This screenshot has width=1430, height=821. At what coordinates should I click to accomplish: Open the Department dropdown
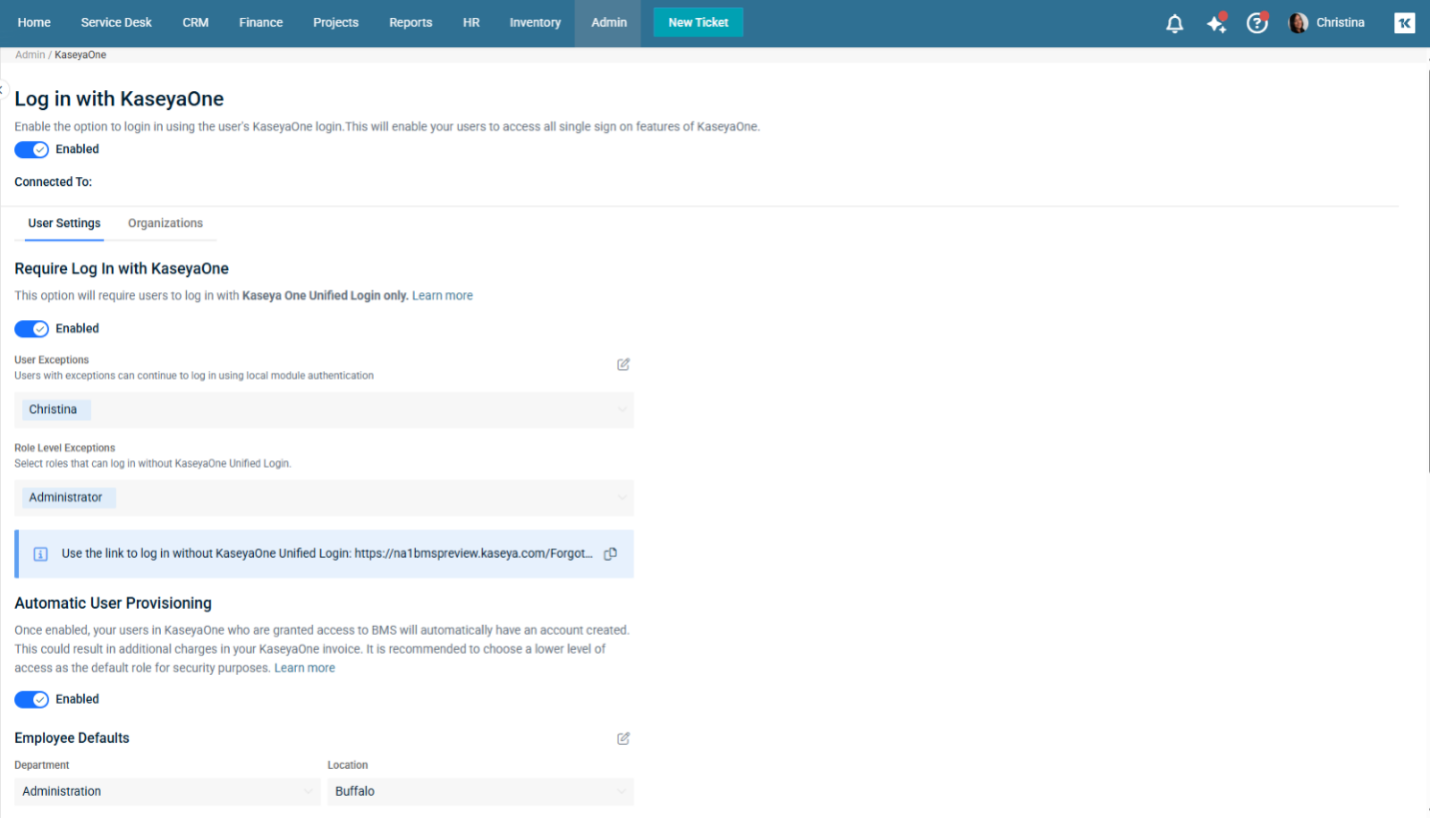(168, 792)
